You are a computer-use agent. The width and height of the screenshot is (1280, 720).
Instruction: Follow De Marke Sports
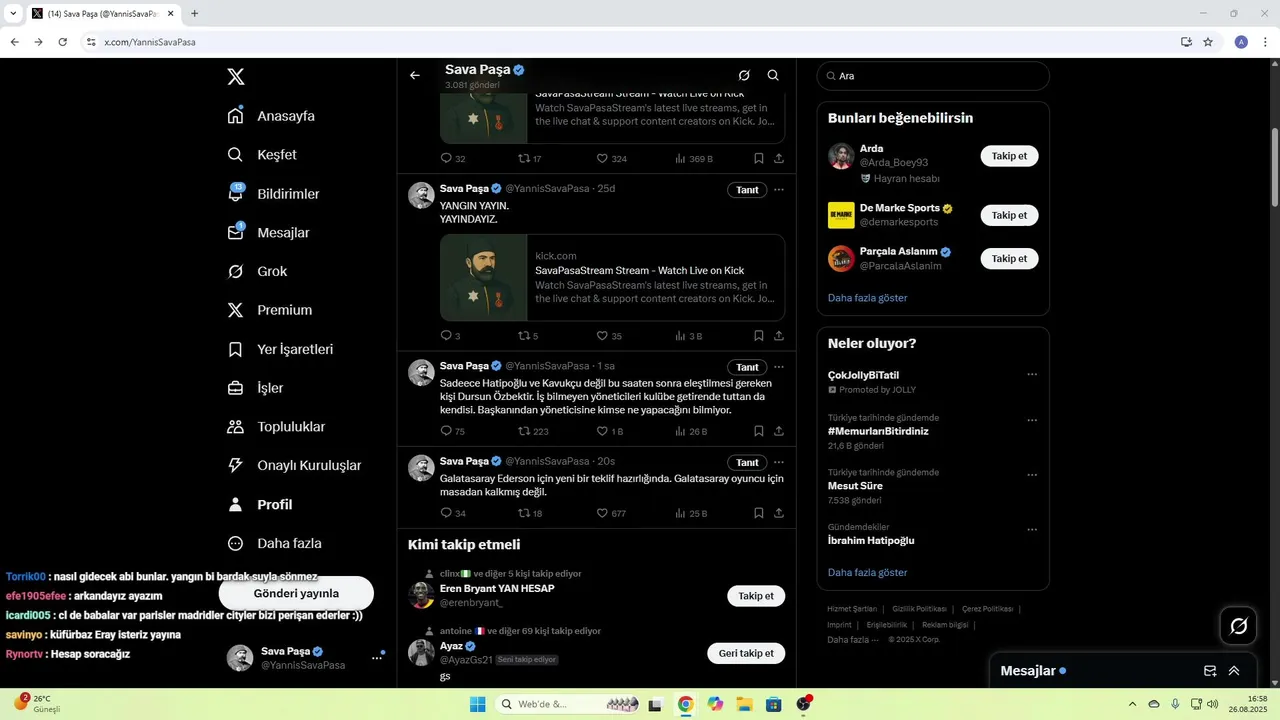pyautogui.click(x=1009, y=215)
